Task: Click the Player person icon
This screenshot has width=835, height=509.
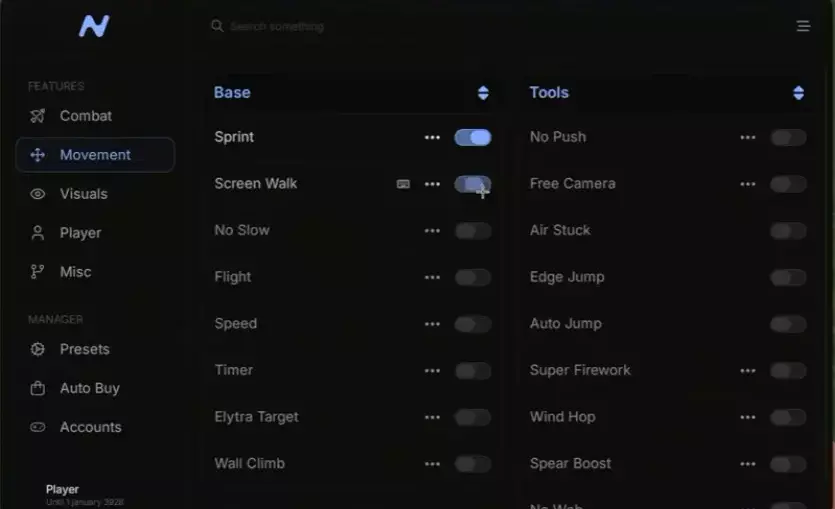Action: (x=37, y=233)
